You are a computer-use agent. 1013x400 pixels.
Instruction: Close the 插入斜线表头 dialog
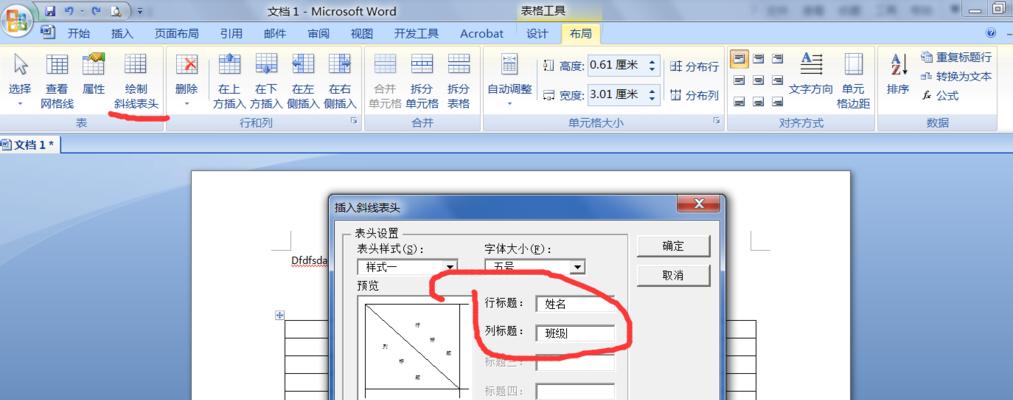point(698,204)
